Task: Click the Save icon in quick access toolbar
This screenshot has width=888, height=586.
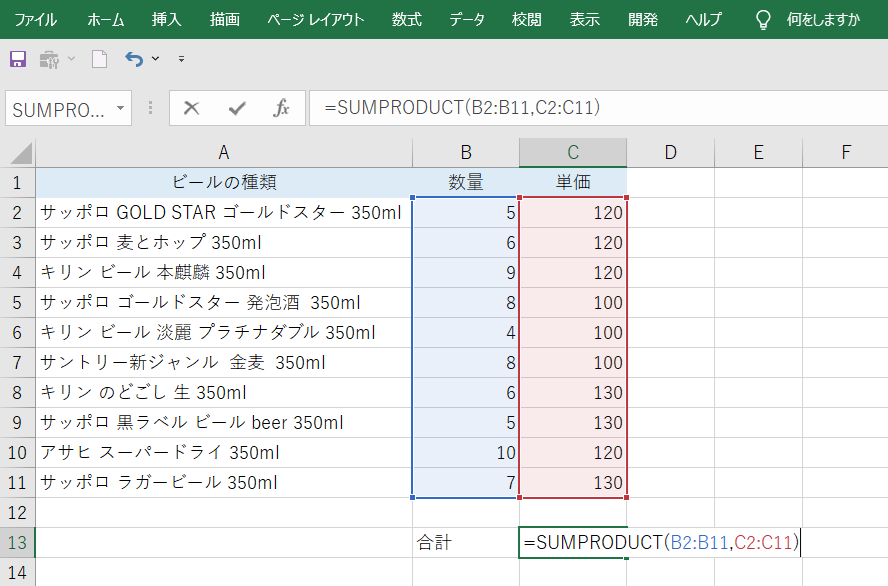Action: click(17, 59)
